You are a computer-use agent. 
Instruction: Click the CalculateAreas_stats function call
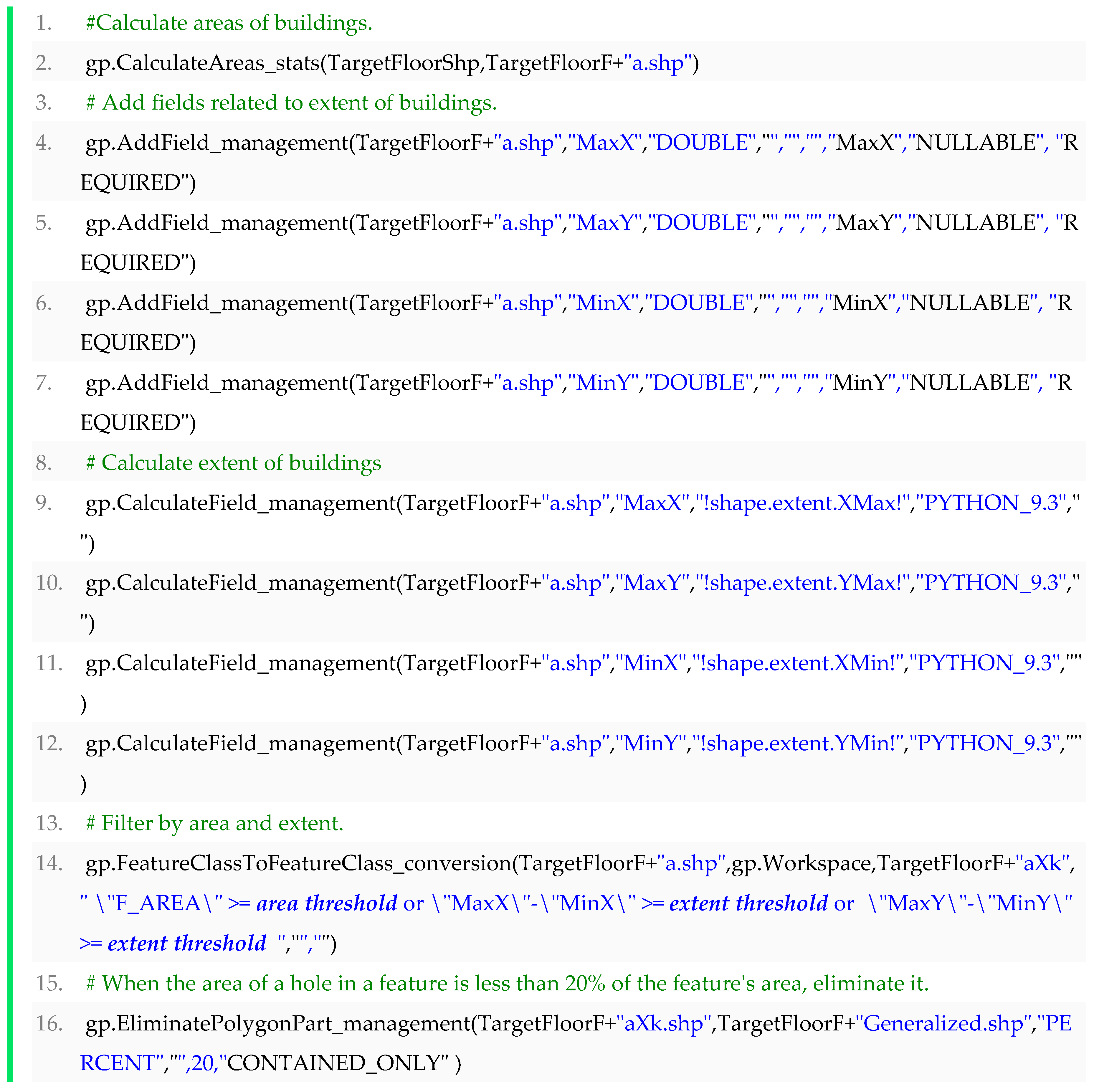(x=219, y=63)
